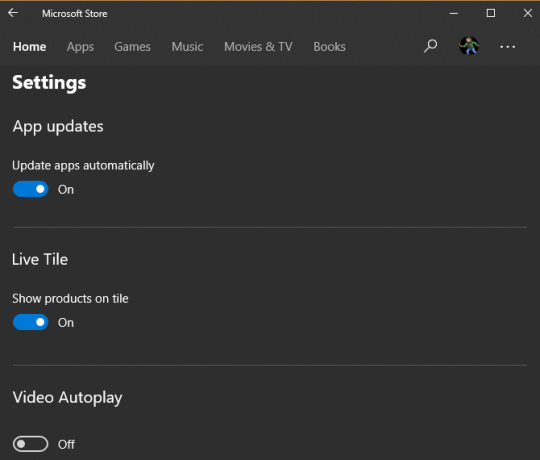This screenshot has height=460, width=540.
Task: Click the Show products on tile label
Action: (x=70, y=299)
